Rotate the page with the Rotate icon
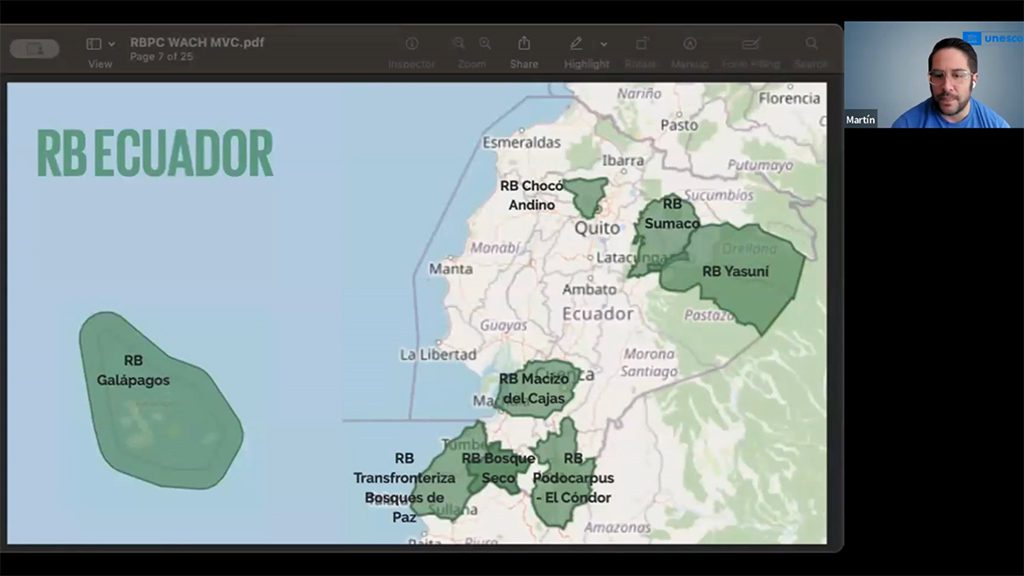 (x=641, y=44)
